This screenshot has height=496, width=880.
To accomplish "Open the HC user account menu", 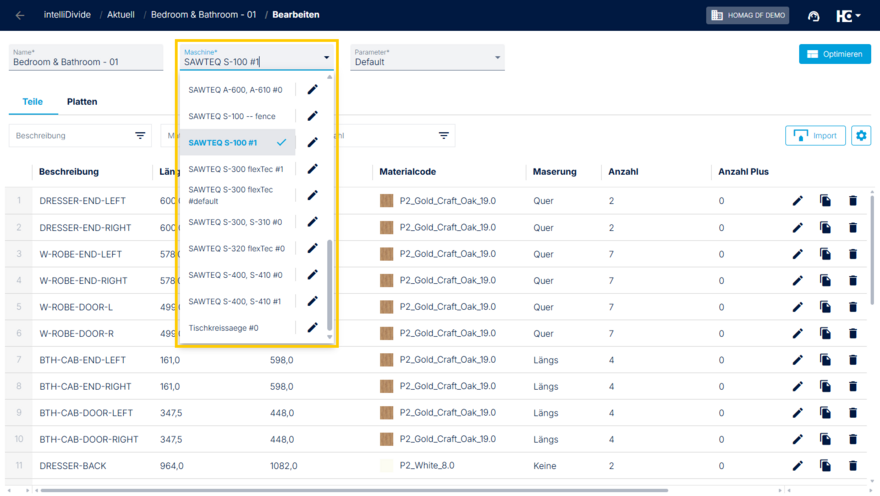I will [x=849, y=16].
